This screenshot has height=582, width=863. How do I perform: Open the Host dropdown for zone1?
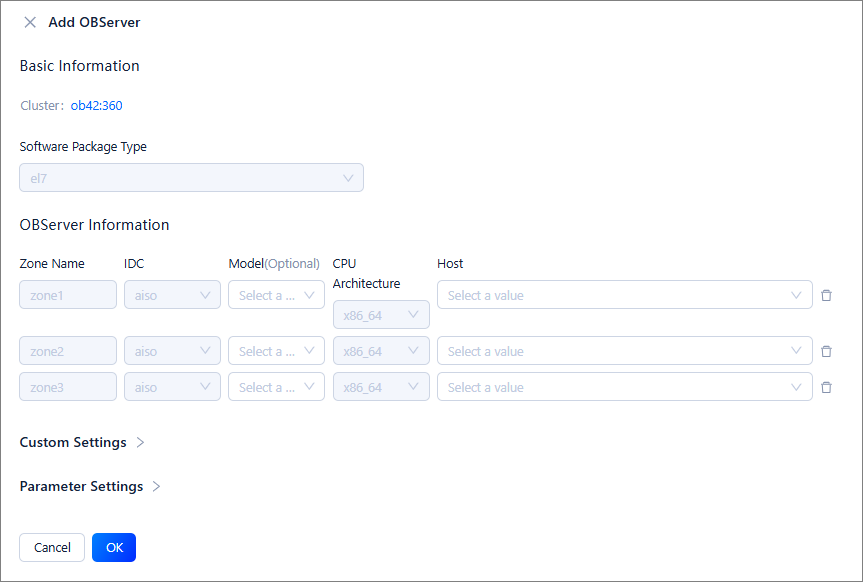click(x=624, y=295)
